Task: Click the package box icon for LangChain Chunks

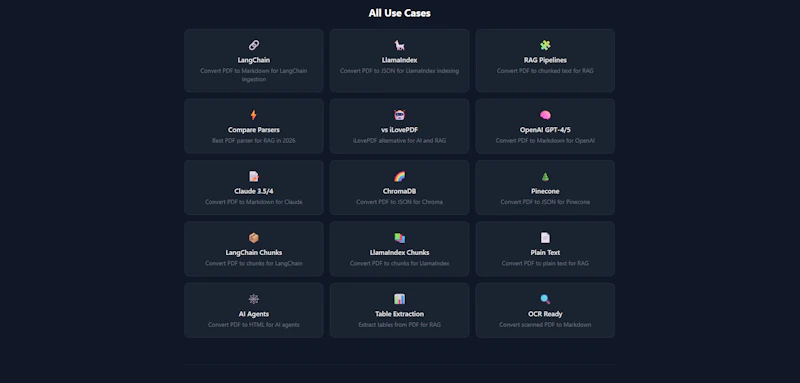Action: tap(254, 238)
